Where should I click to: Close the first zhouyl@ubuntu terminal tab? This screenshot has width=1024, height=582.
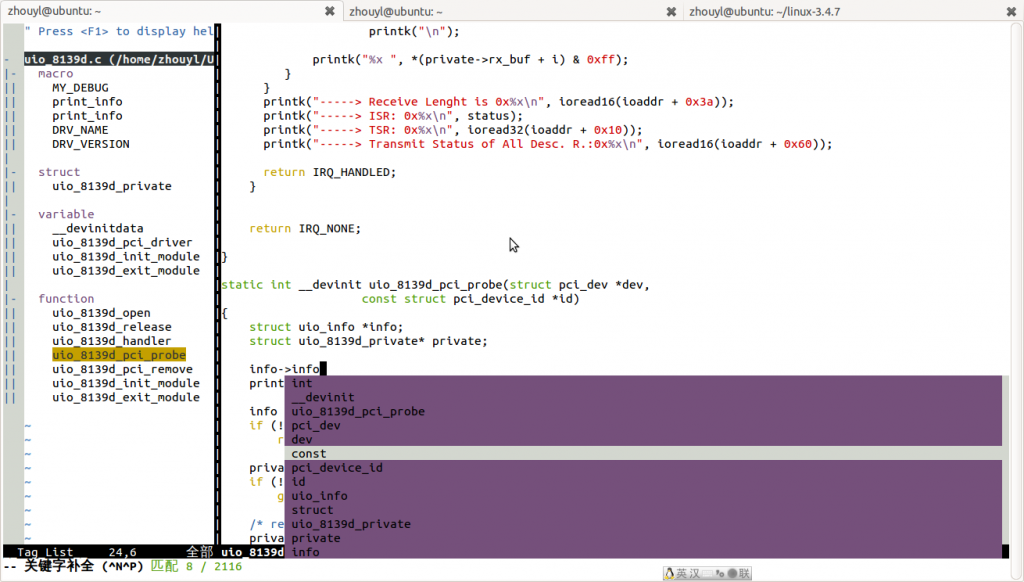pyautogui.click(x=330, y=11)
